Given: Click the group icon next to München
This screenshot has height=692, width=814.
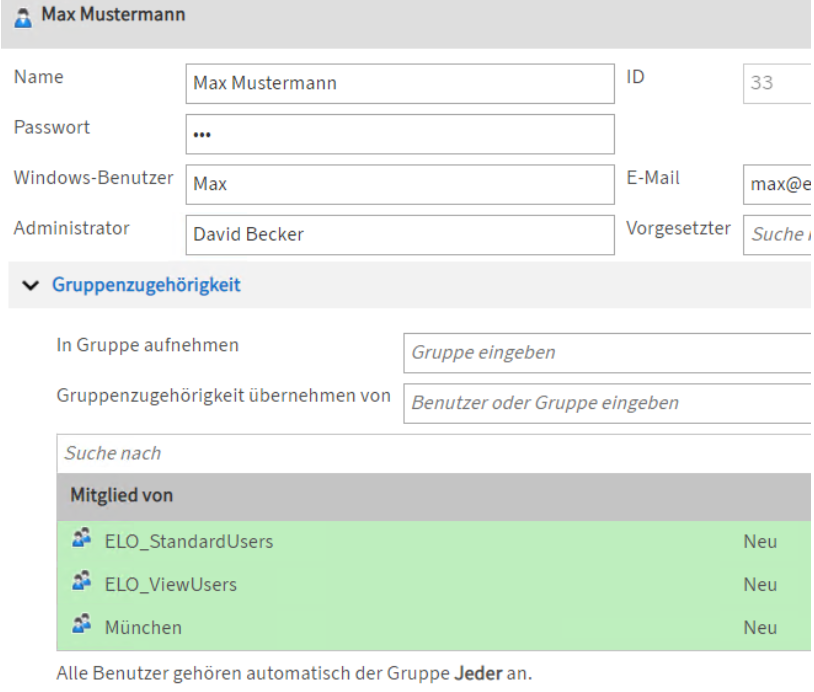Looking at the screenshot, I should click(81, 627).
